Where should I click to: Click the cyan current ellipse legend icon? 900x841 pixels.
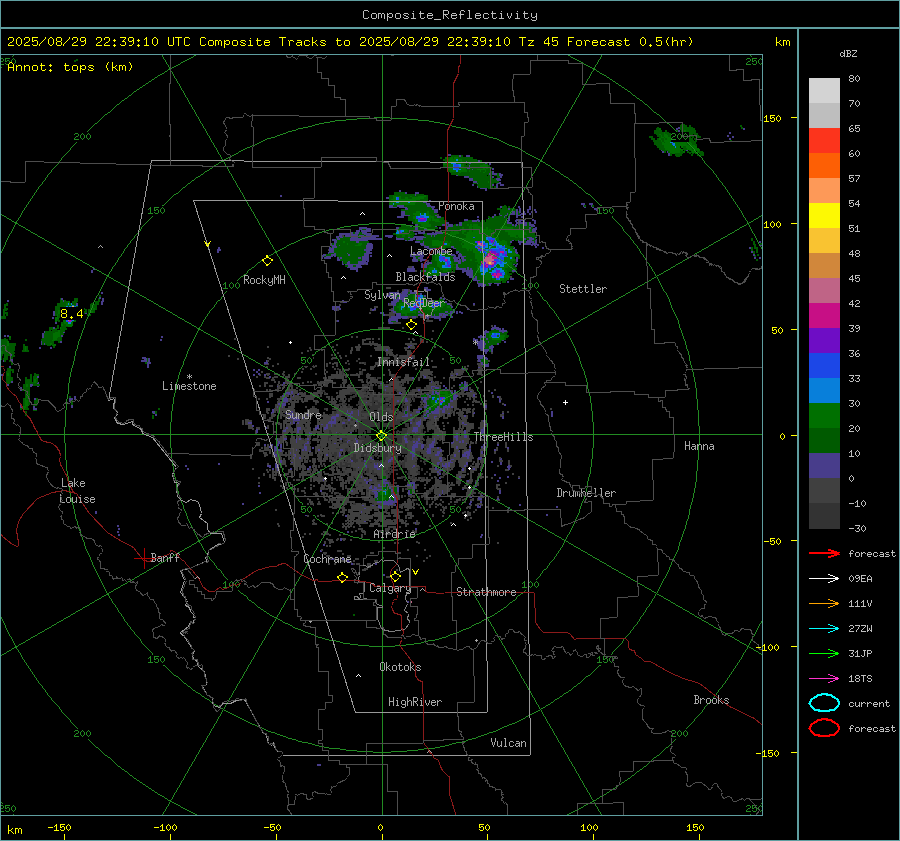point(824,703)
